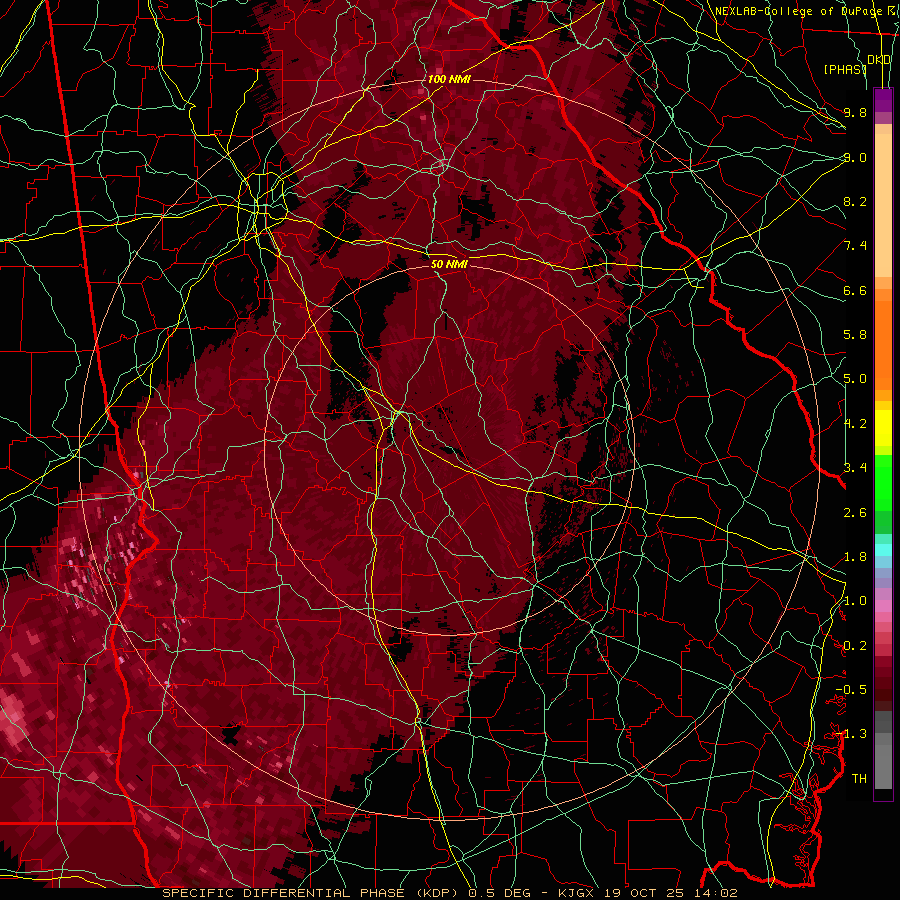900x900 pixels.
Task: Click the 1.8 value on the color scale
Action: pos(855,557)
